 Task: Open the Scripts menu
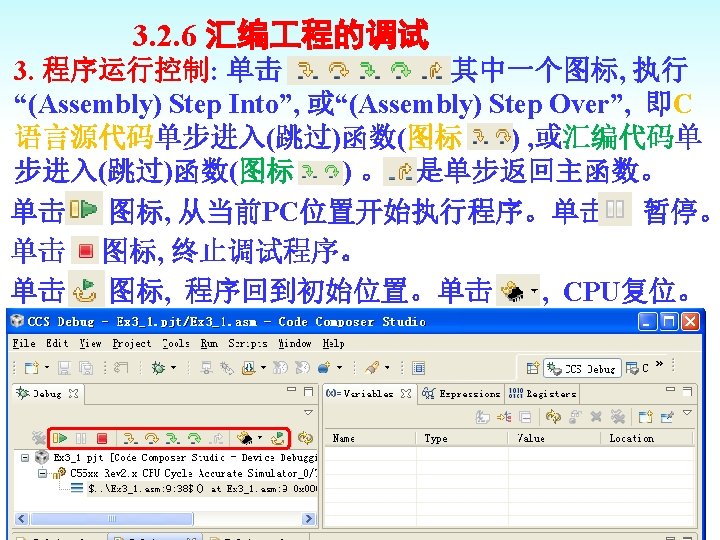[248, 343]
